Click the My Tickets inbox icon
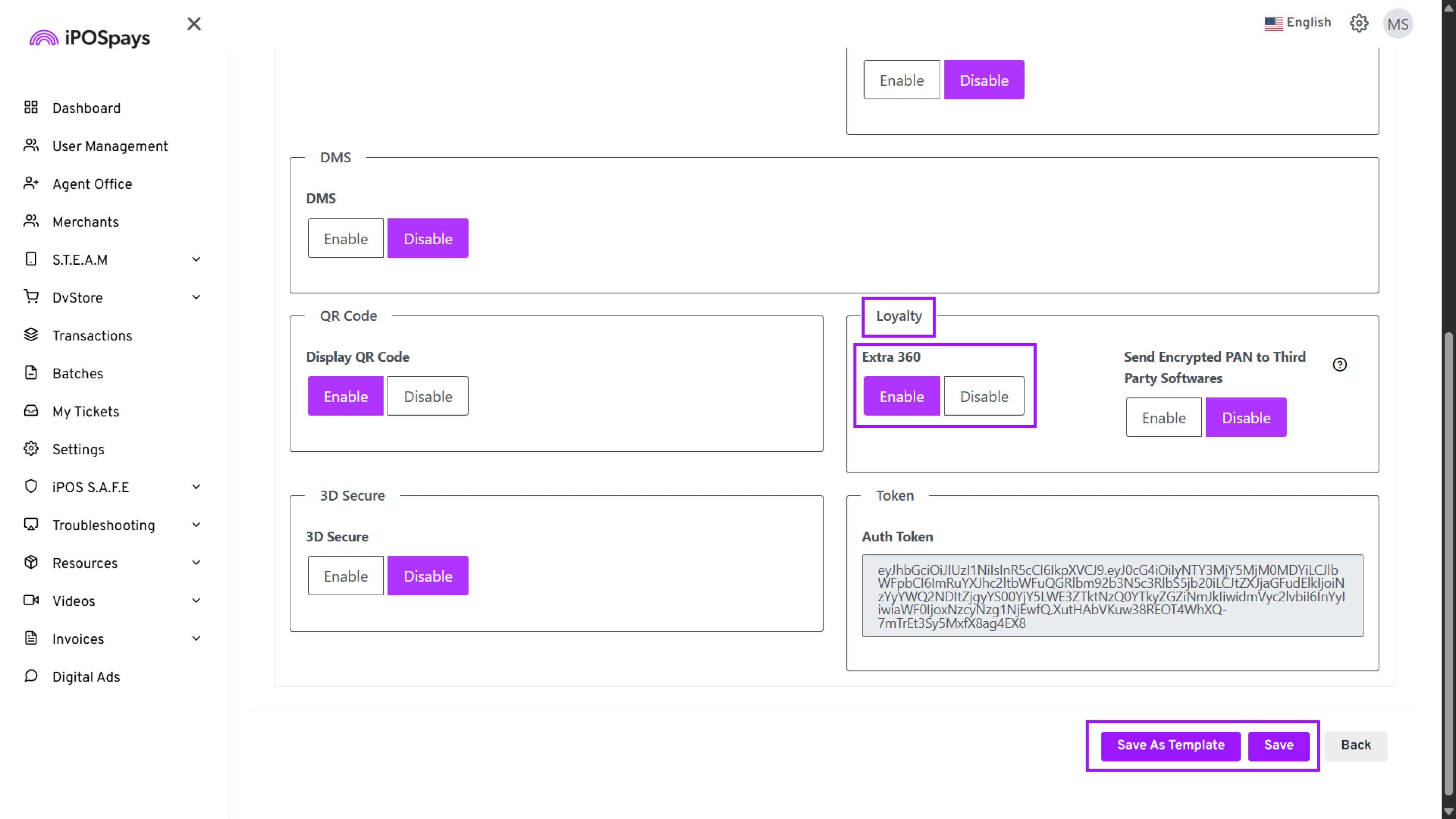Screen dimensions: 1456x819 [31, 411]
